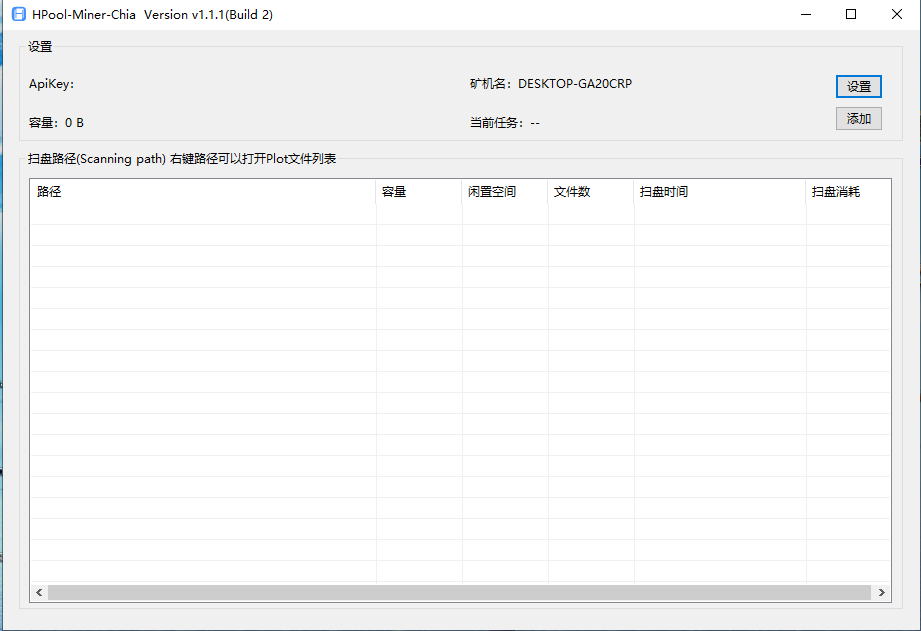Open settings with the 设置 button
The height and width of the screenshot is (631, 921).
coord(859,87)
